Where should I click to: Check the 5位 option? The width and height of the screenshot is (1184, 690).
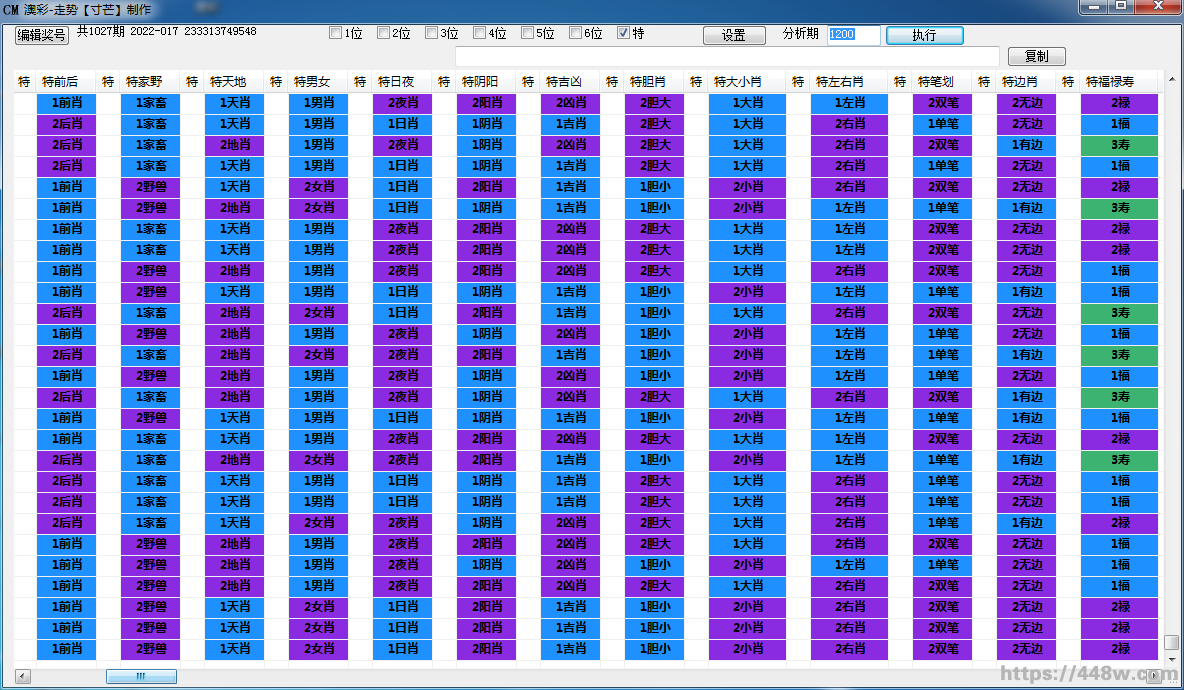528,33
